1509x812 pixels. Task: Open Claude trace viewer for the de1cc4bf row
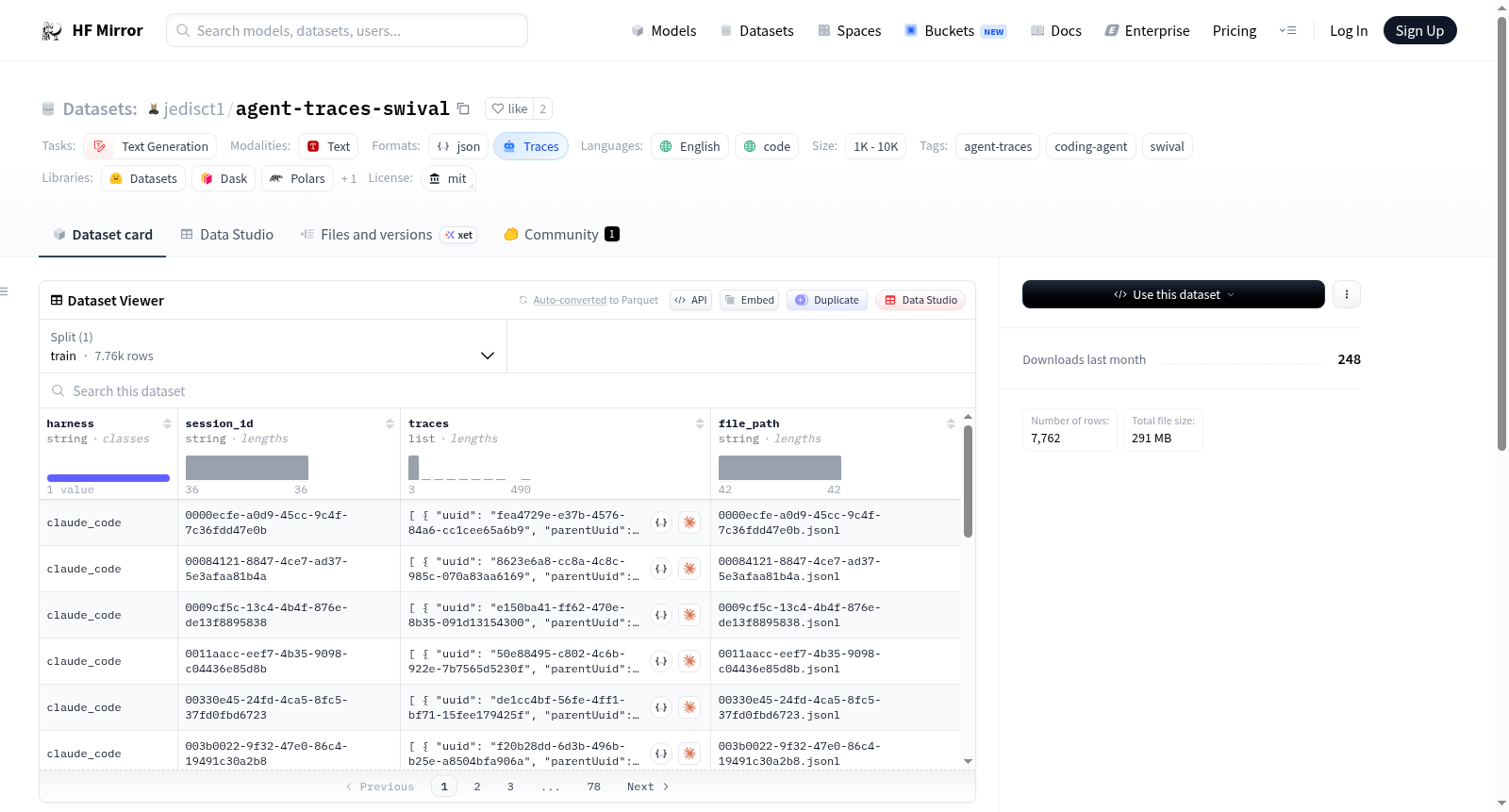point(690,707)
